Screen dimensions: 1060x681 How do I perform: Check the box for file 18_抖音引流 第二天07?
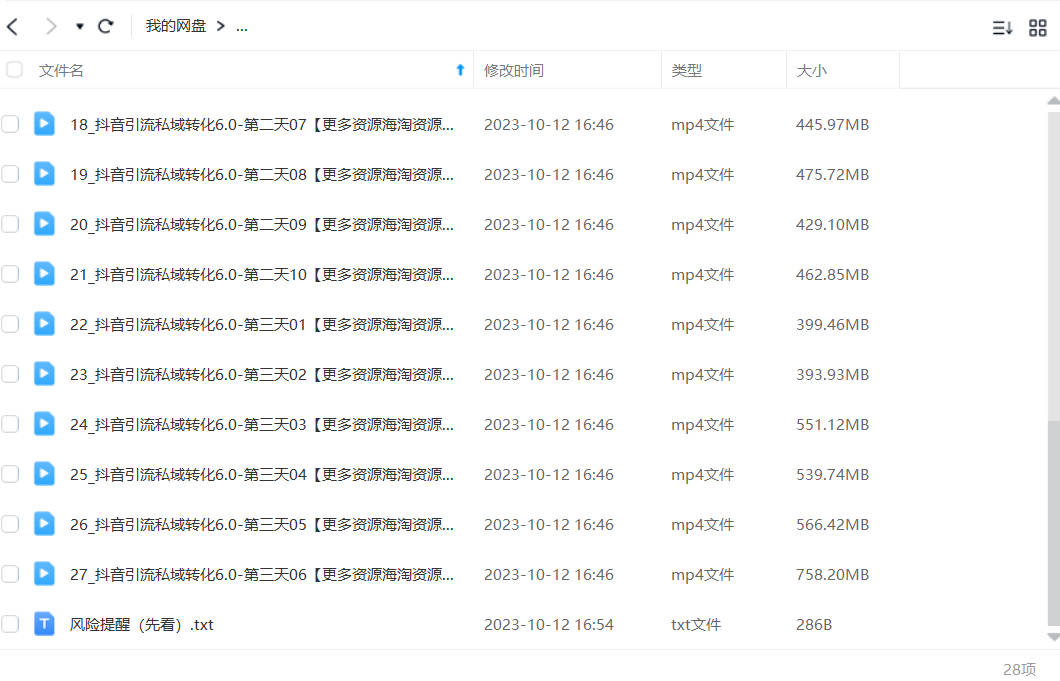(x=10, y=124)
